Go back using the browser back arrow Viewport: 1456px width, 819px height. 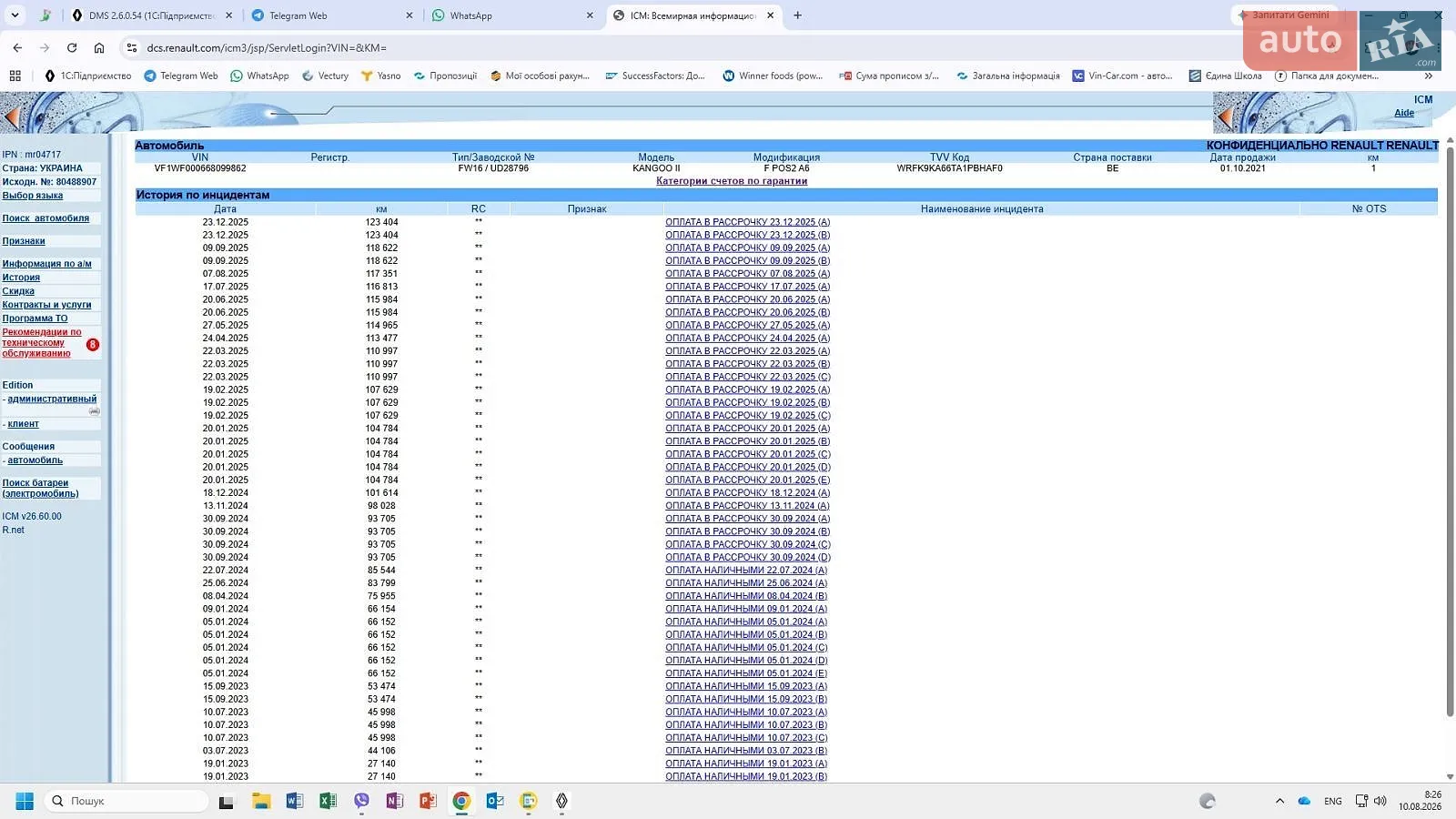17,47
